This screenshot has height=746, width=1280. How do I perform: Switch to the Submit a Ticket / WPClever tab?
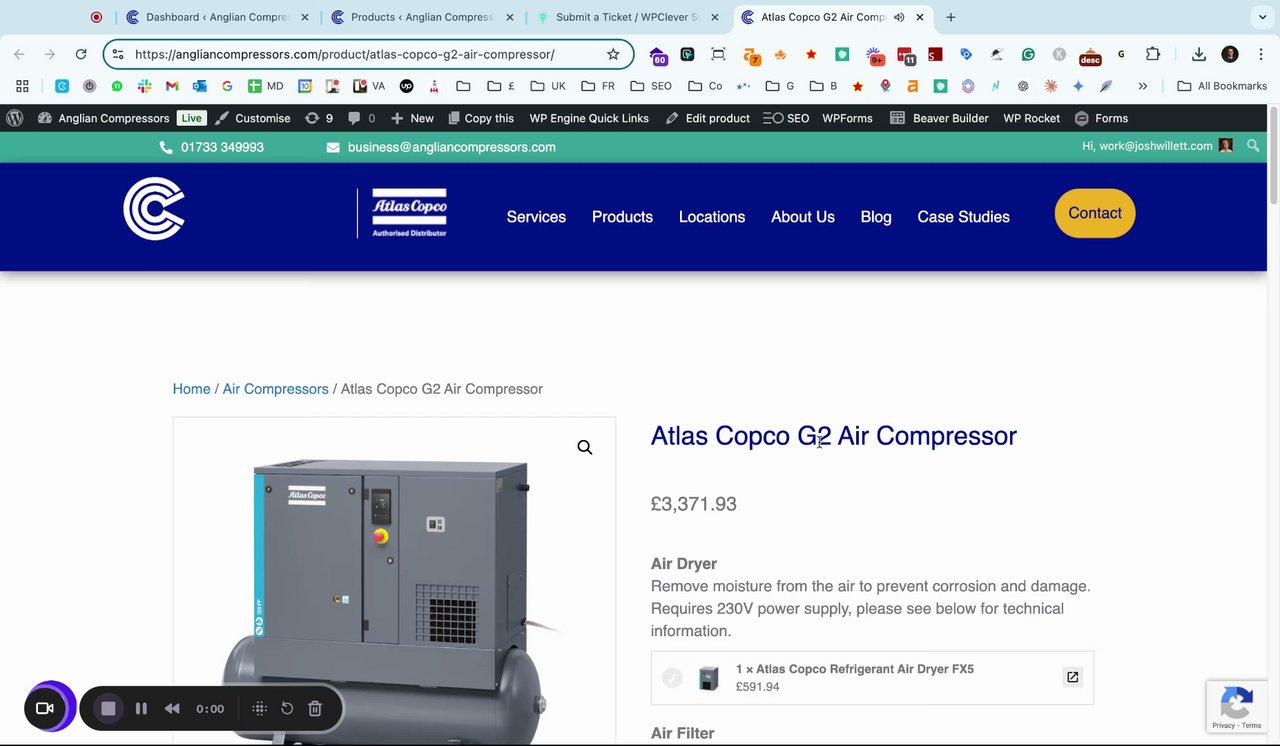click(x=627, y=17)
